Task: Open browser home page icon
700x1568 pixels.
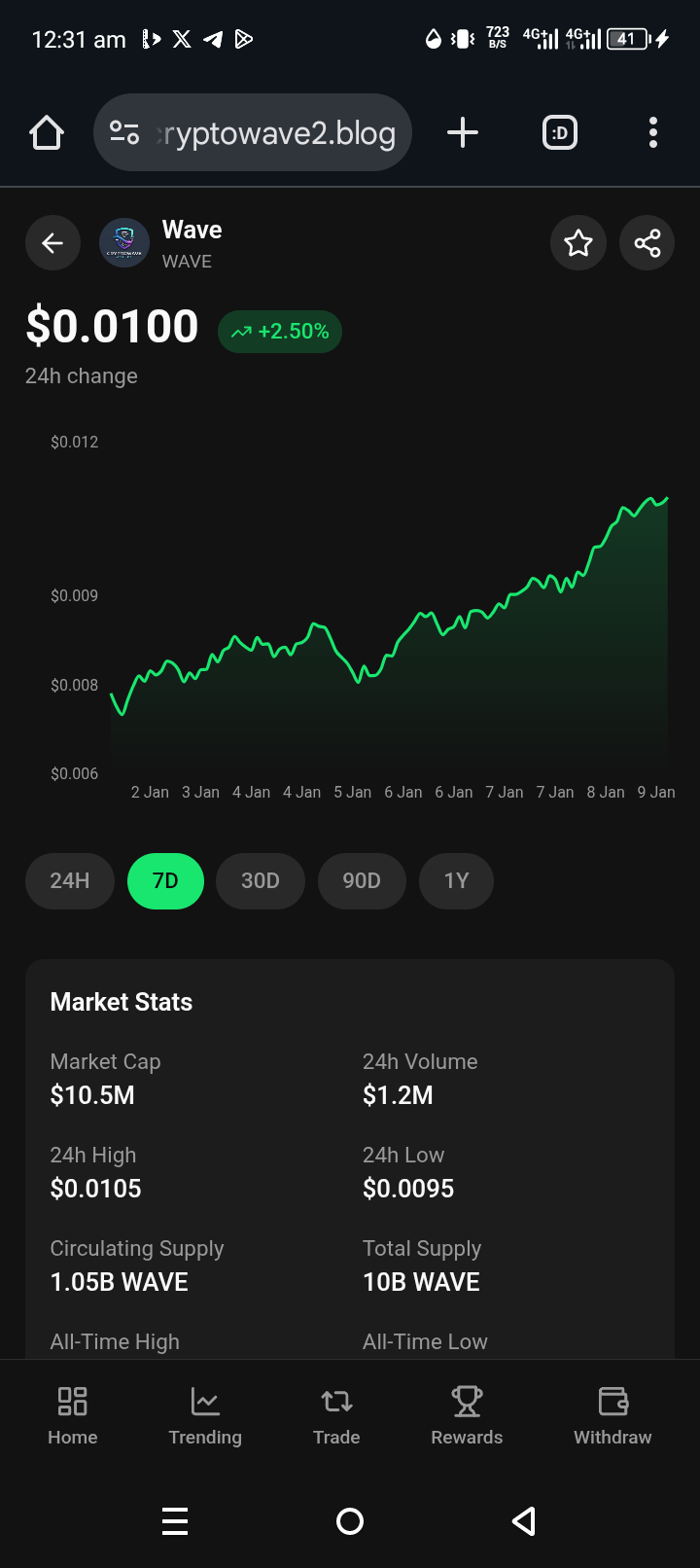Action: [x=47, y=132]
